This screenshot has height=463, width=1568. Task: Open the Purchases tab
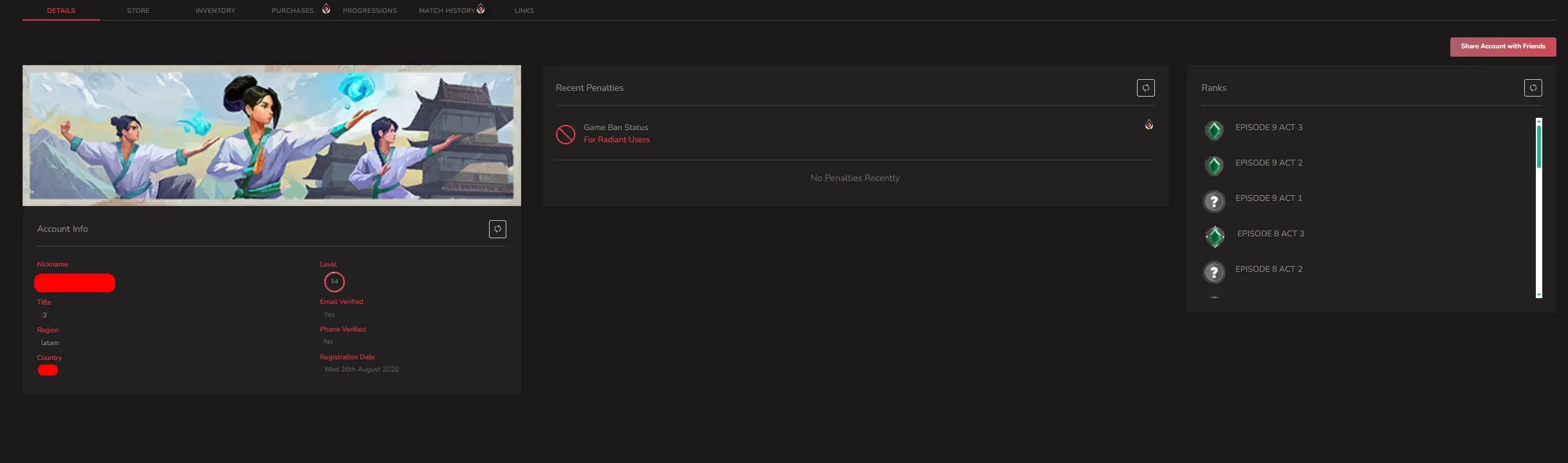pyautogui.click(x=293, y=10)
